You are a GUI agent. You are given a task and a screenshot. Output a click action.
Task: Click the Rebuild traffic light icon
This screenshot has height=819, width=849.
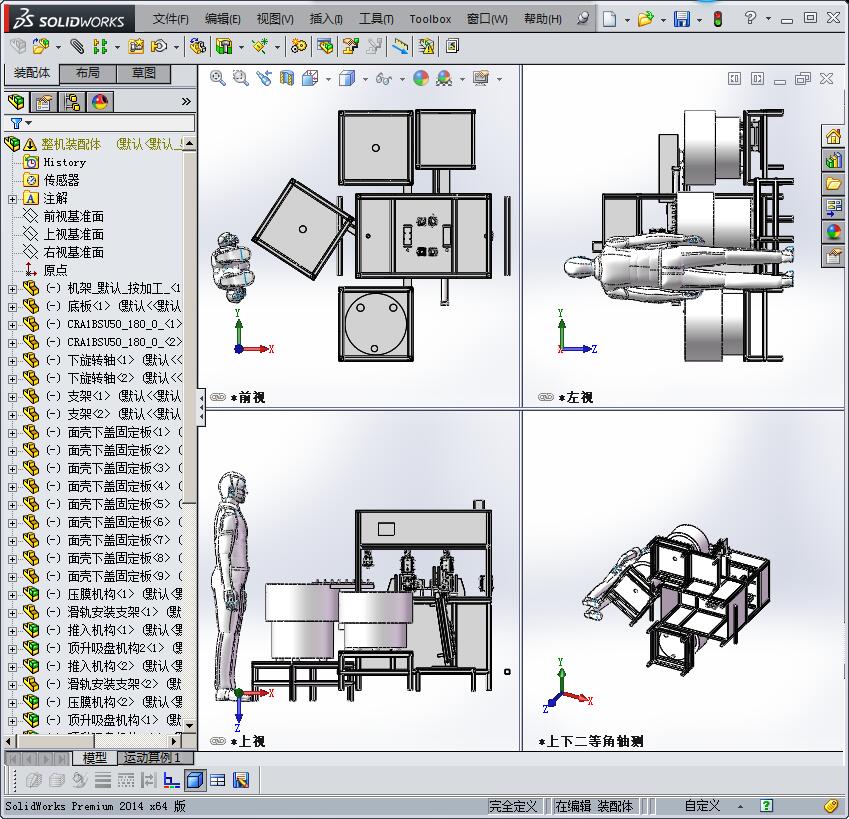tap(718, 19)
